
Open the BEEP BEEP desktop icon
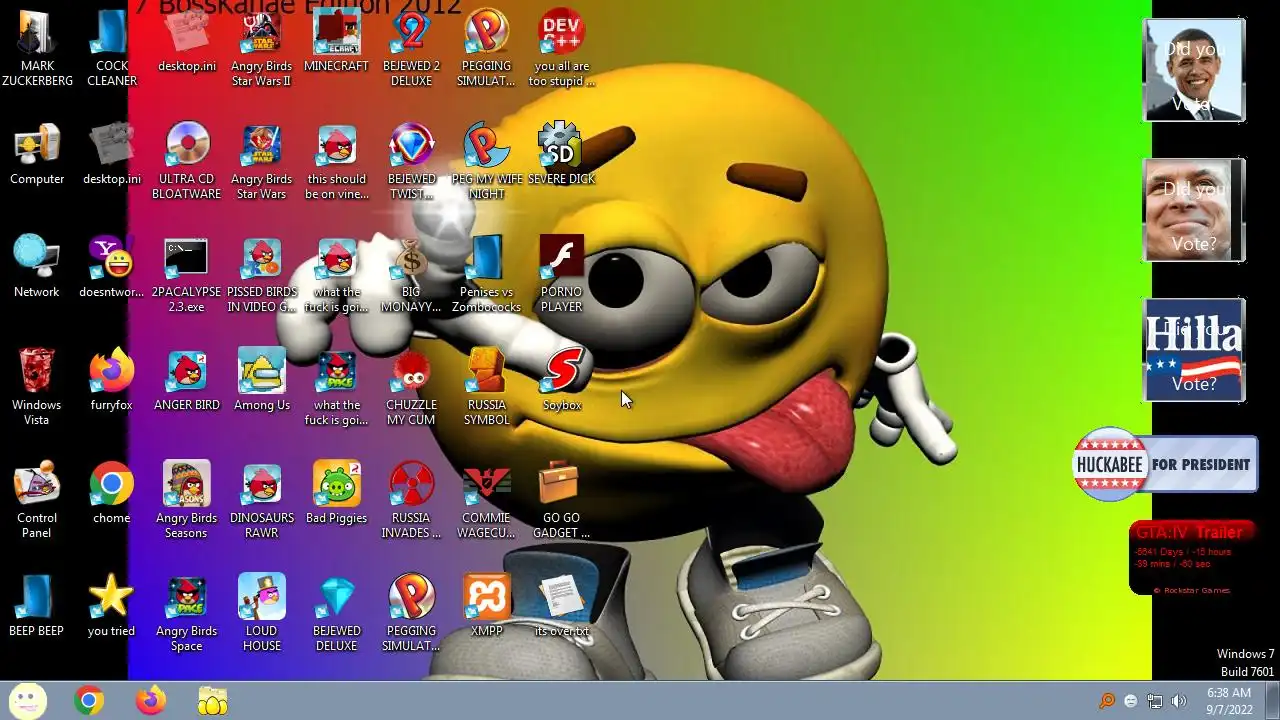point(37,606)
